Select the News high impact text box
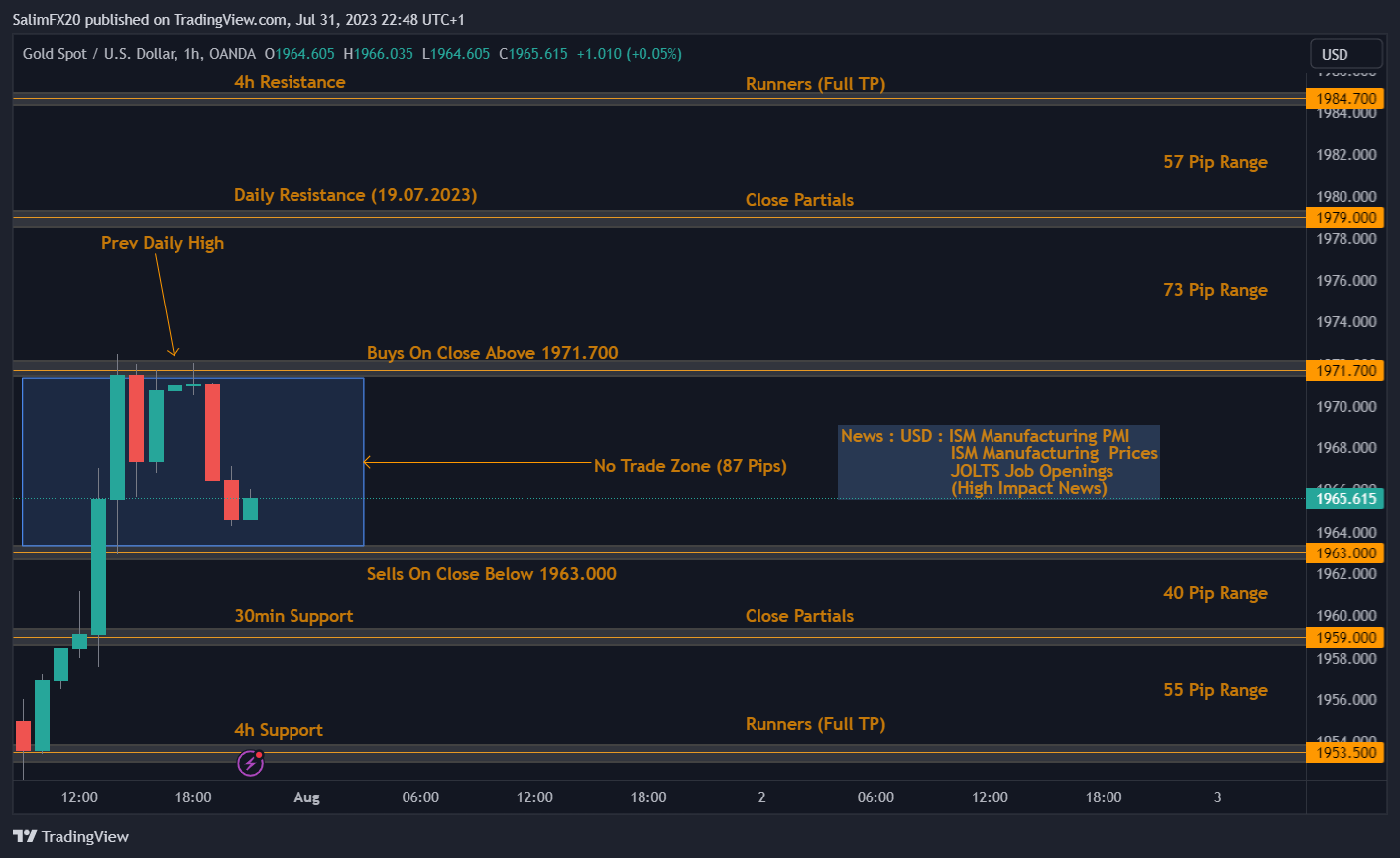Screen dimensions: 1400x858 click(x=998, y=462)
